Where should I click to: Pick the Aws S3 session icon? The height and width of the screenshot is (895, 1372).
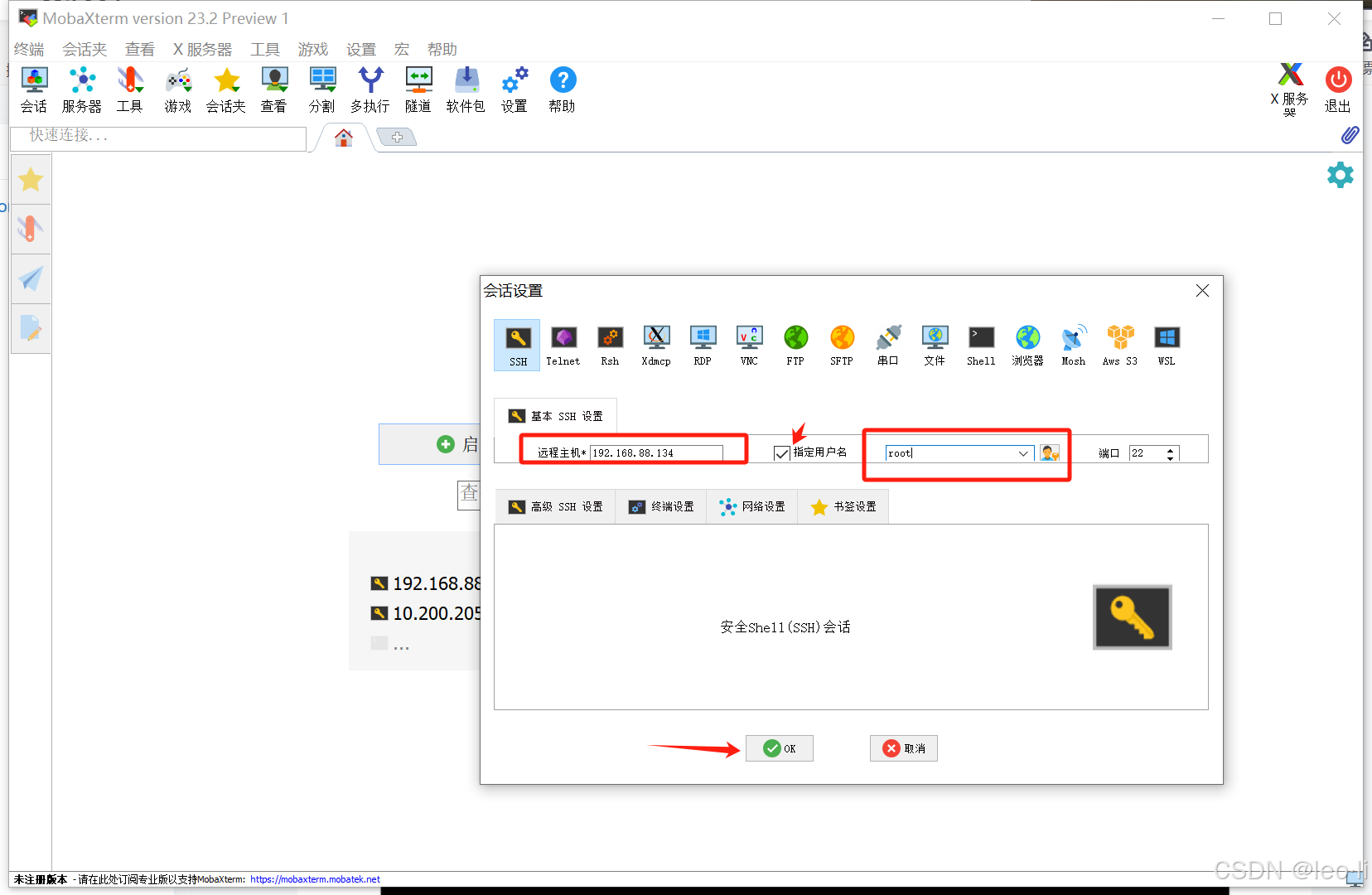click(1120, 345)
